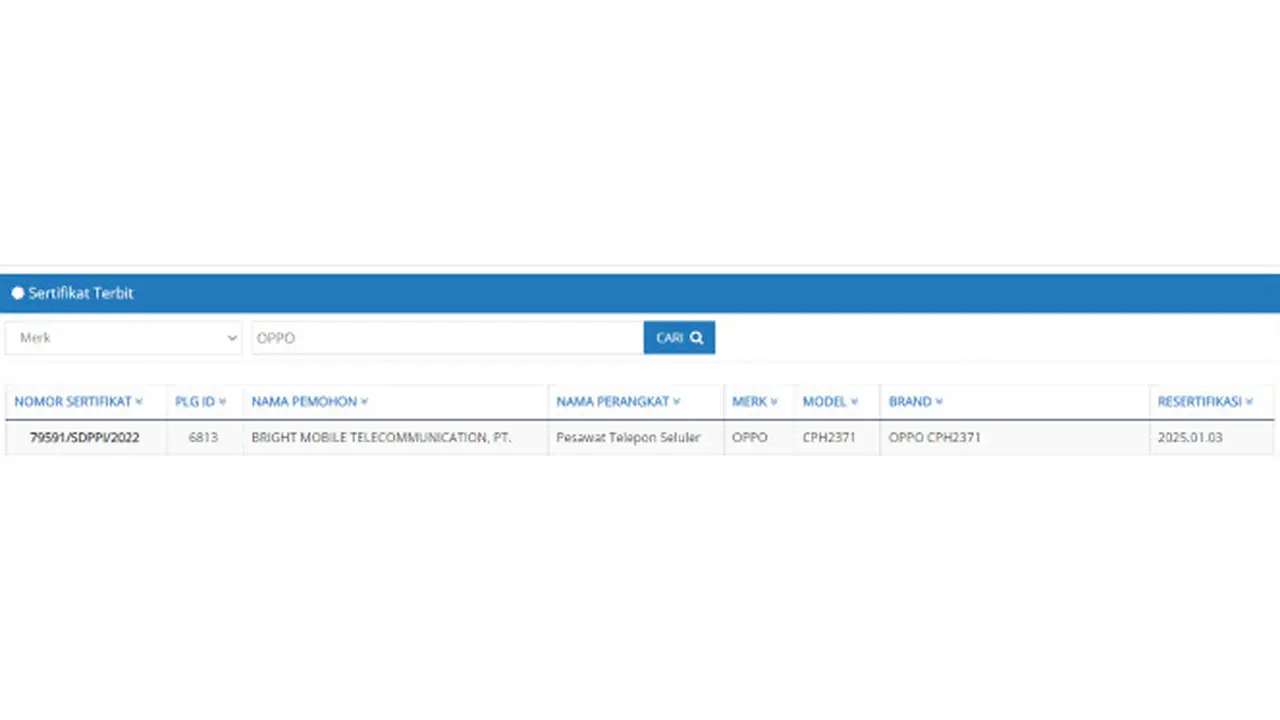Open the Merk filter dropdown
1280x720 pixels.
tap(124, 338)
